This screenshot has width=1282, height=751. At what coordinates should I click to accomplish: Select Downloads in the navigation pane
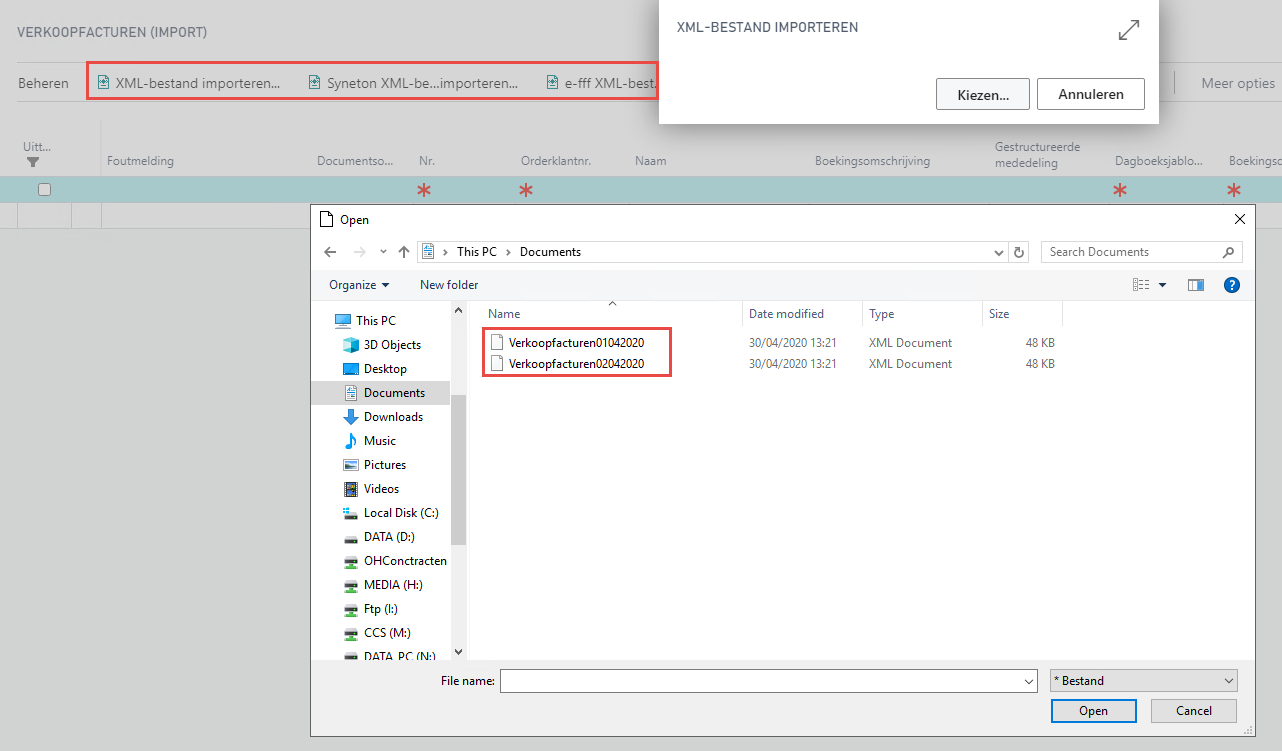393,417
